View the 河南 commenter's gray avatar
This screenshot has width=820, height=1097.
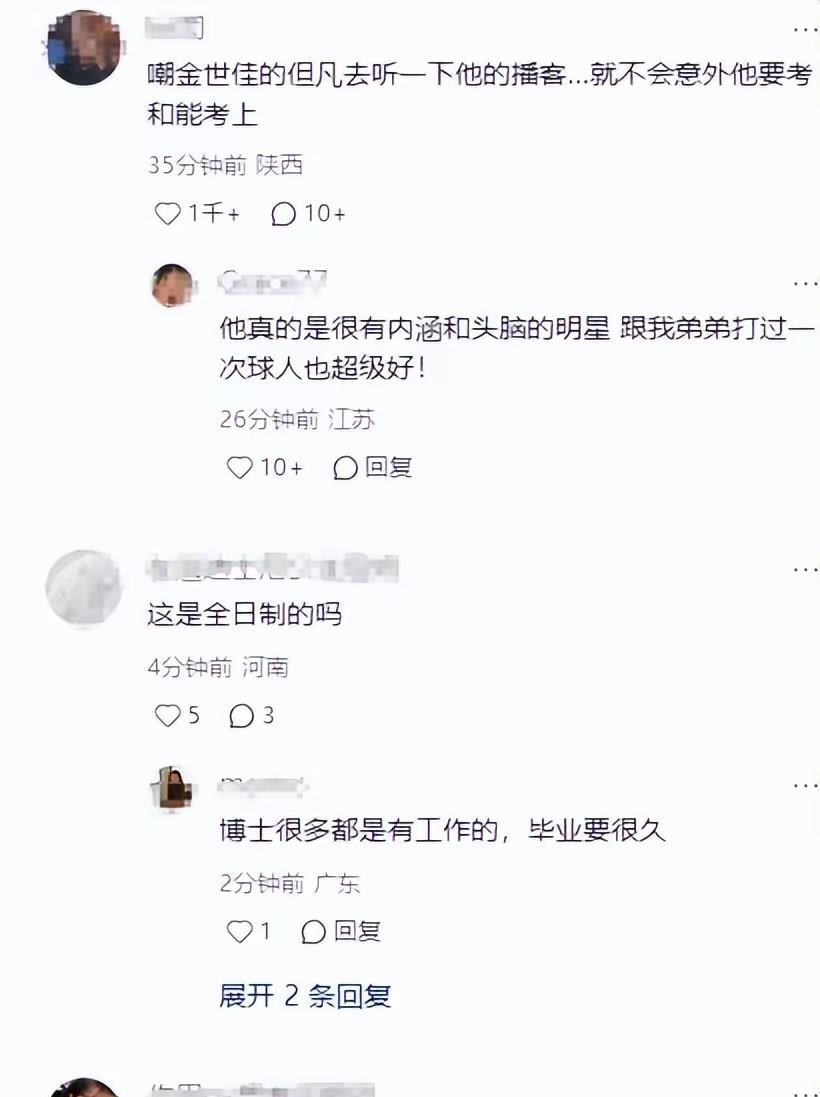(84, 588)
